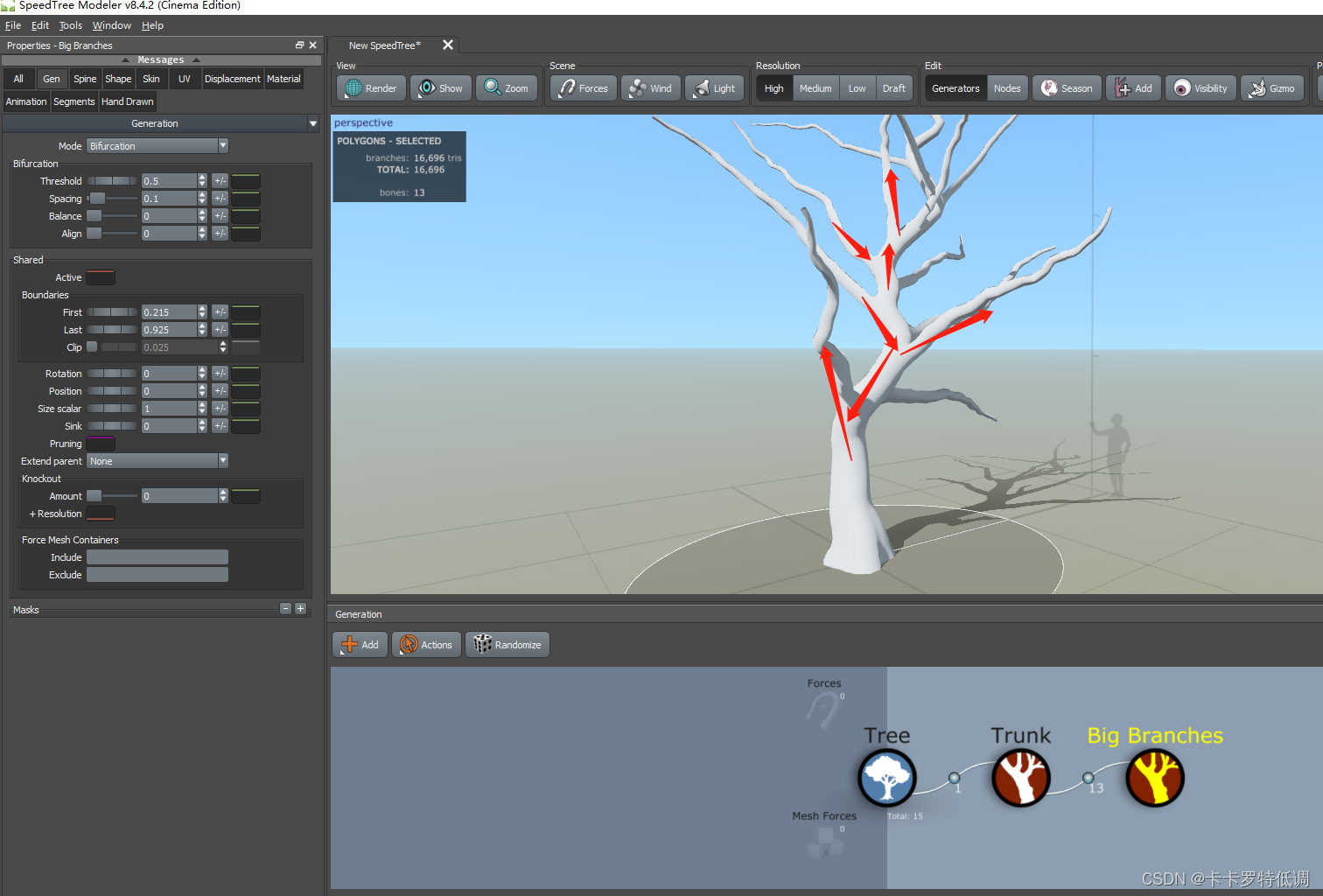Viewport: 1323px width, 896px height.
Task: Collapse Masks with minus button
Action: [x=285, y=609]
